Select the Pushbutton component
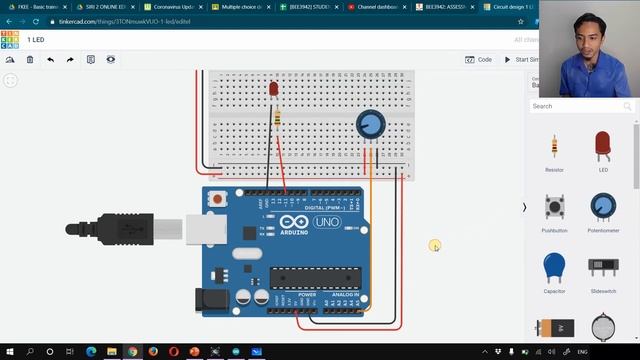 [554, 213]
